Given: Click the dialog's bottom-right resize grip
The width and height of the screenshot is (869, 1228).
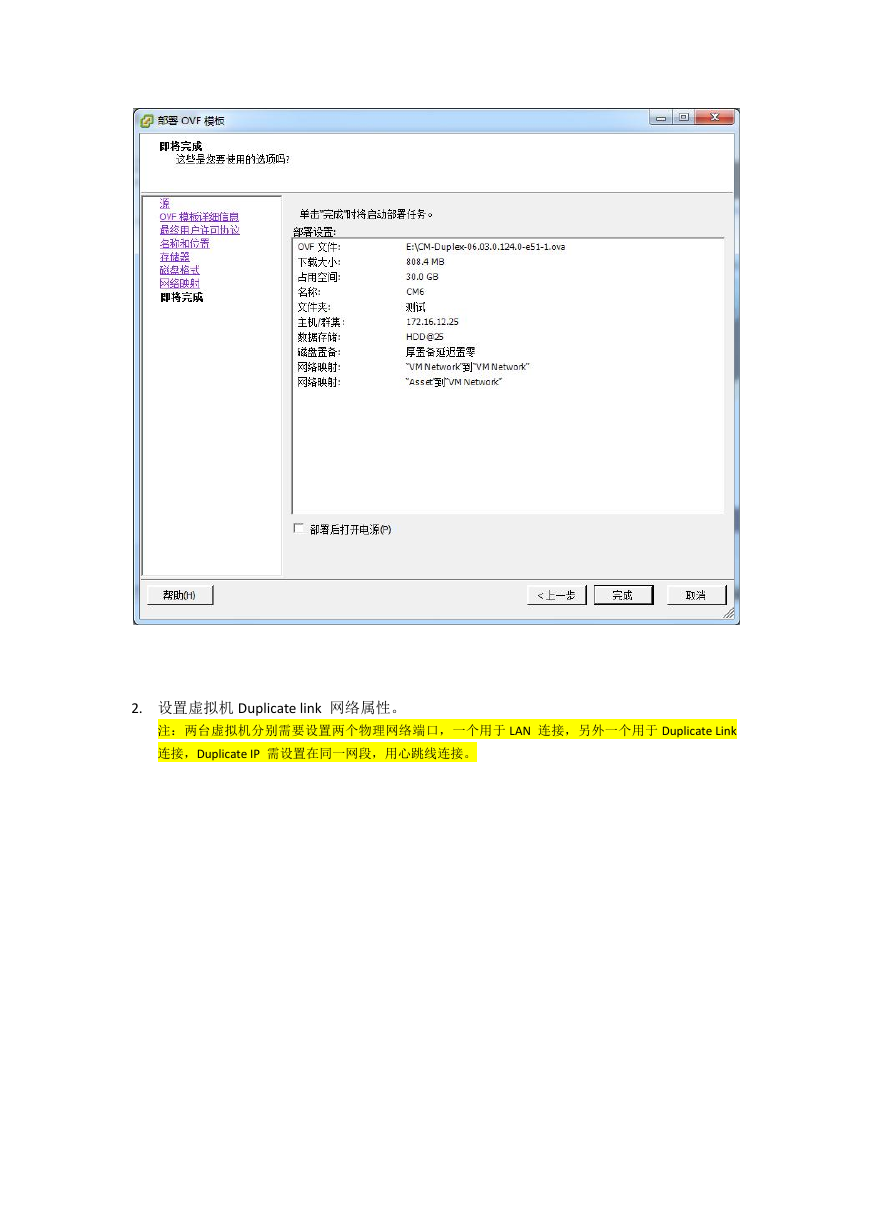Looking at the screenshot, I should pos(729,612).
